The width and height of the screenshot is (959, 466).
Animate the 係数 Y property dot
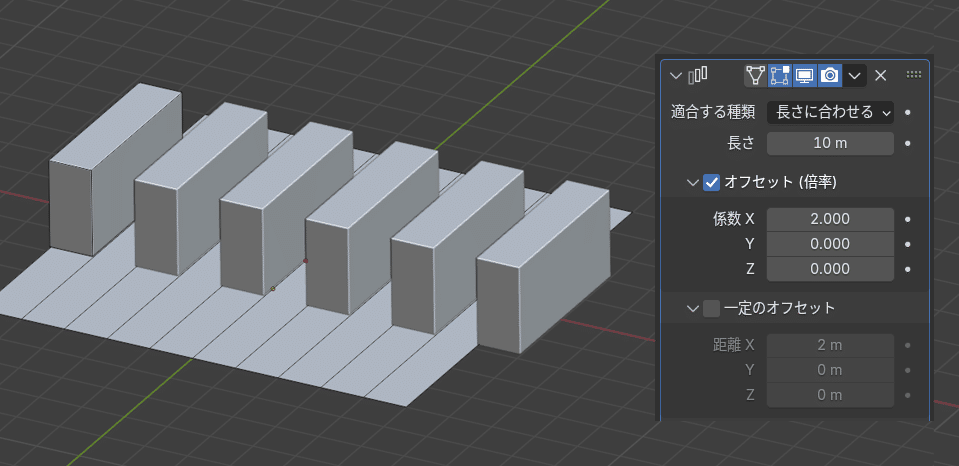908,244
